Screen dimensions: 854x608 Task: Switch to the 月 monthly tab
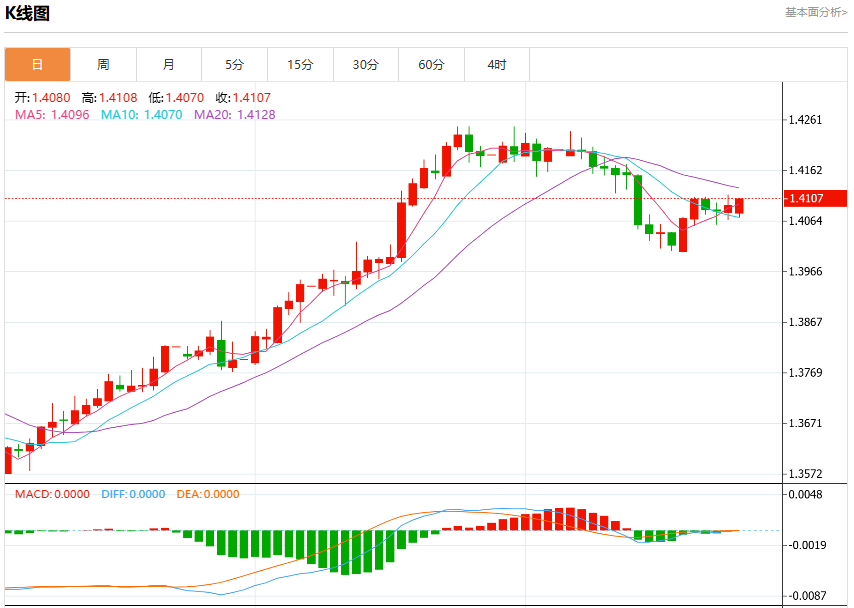pos(169,64)
